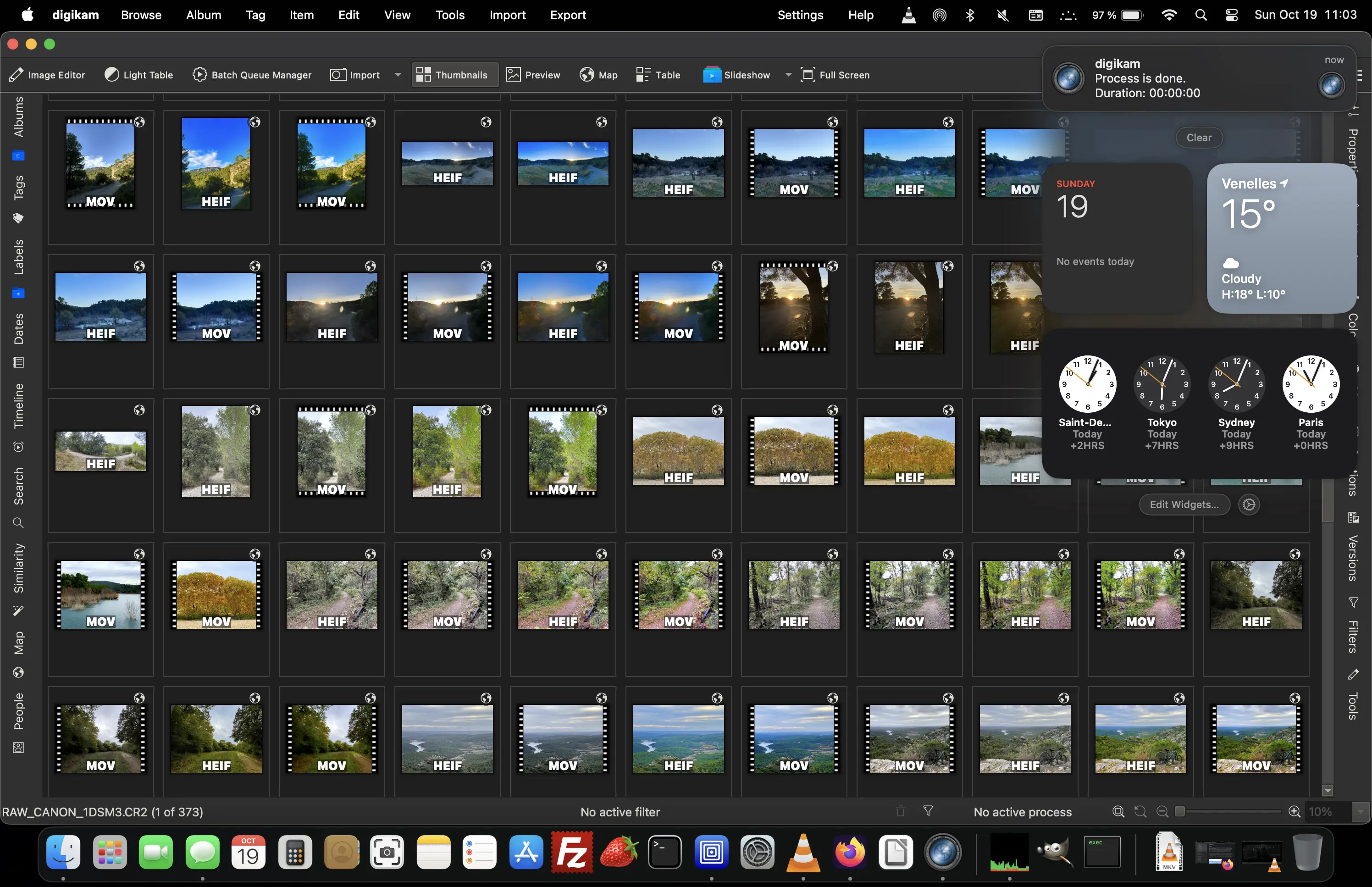Launch the Batch Queue Manager
1372x887 pixels.
tap(252, 74)
